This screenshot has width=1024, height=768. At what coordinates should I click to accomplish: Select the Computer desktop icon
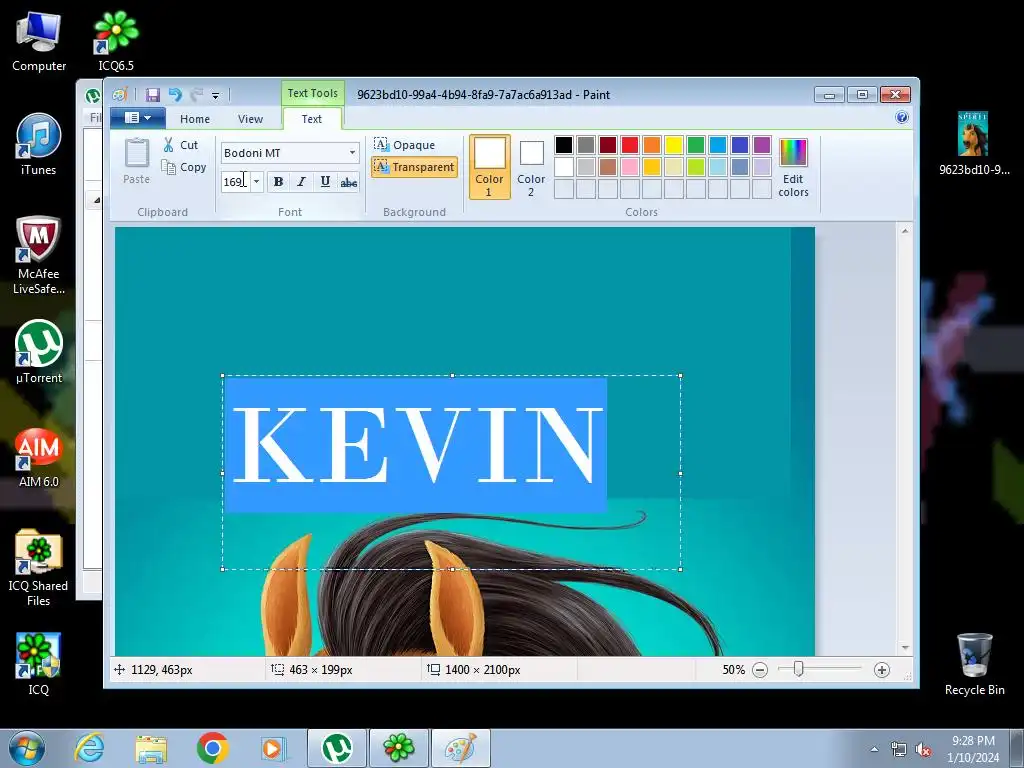click(39, 42)
